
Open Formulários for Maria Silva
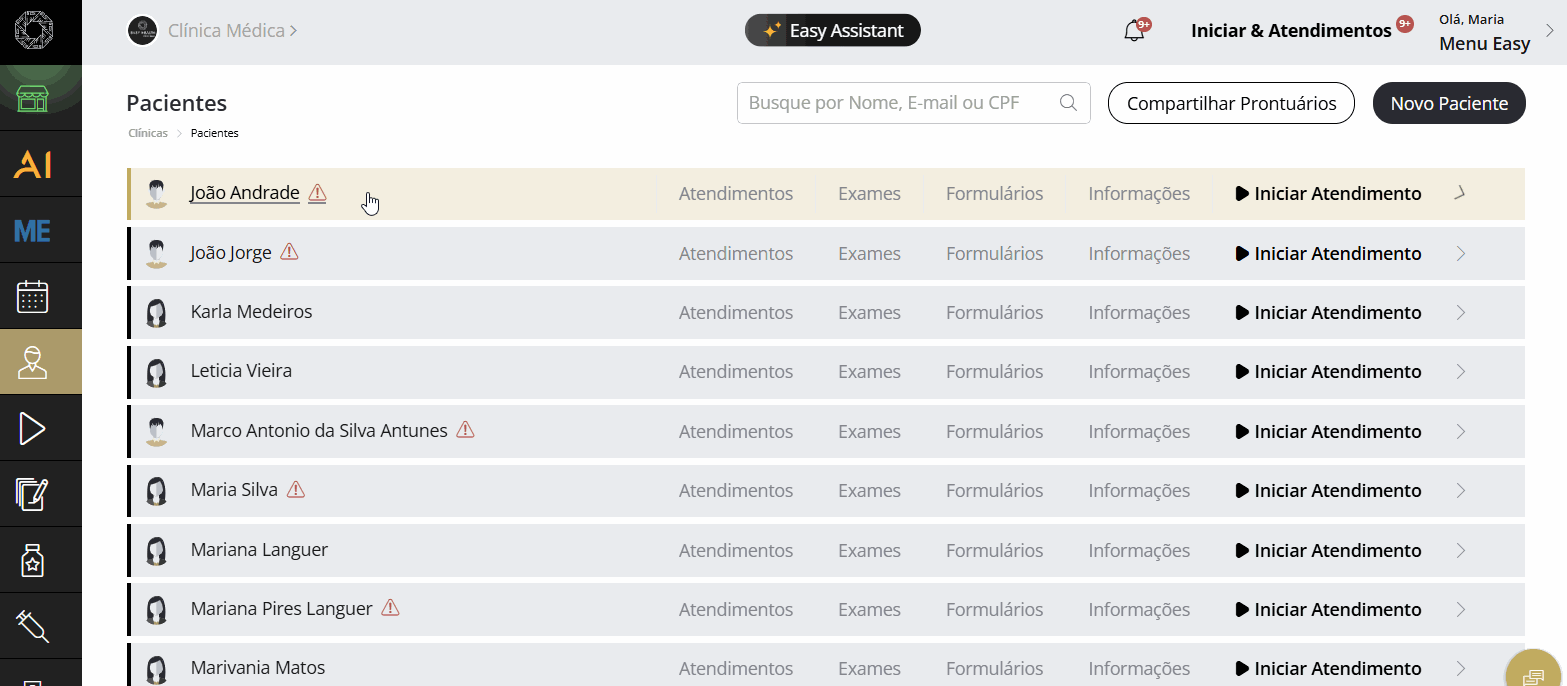(994, 491)
